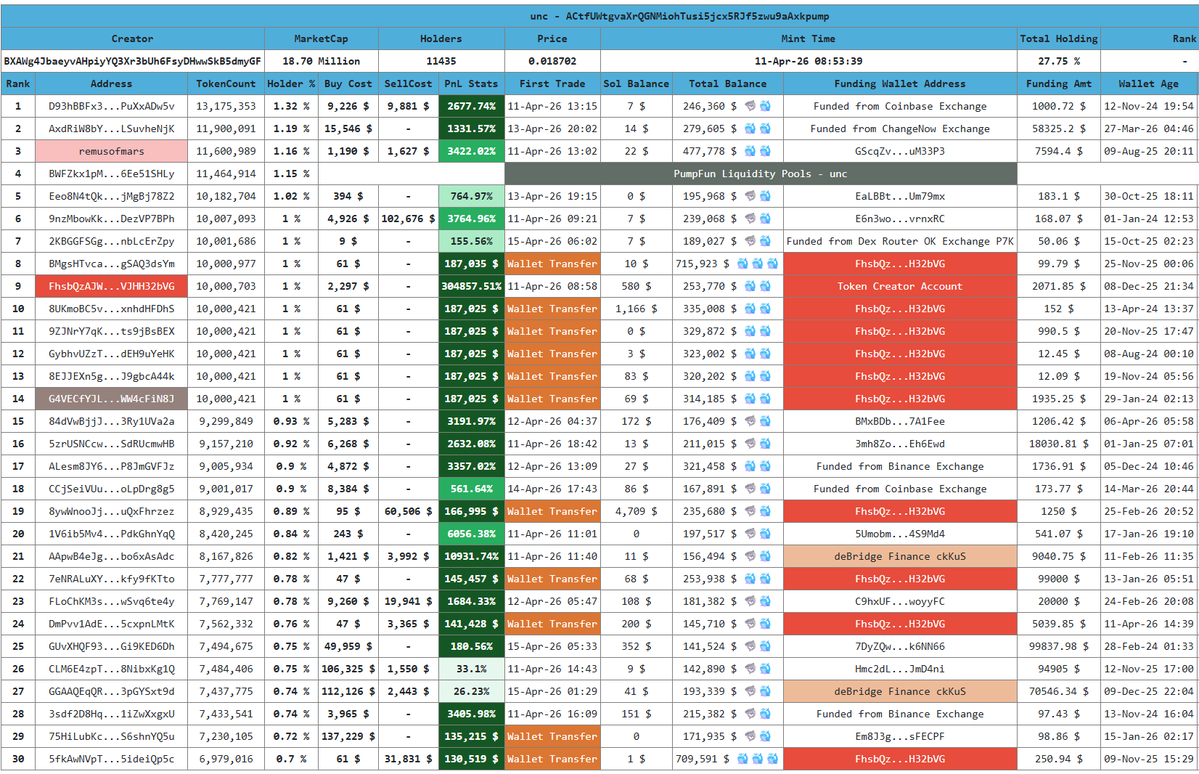Viewport: 1199px width, 774px height.
Task: Click the shark icon beside 141,524 $ balance
Action: (x=750, y=646)
